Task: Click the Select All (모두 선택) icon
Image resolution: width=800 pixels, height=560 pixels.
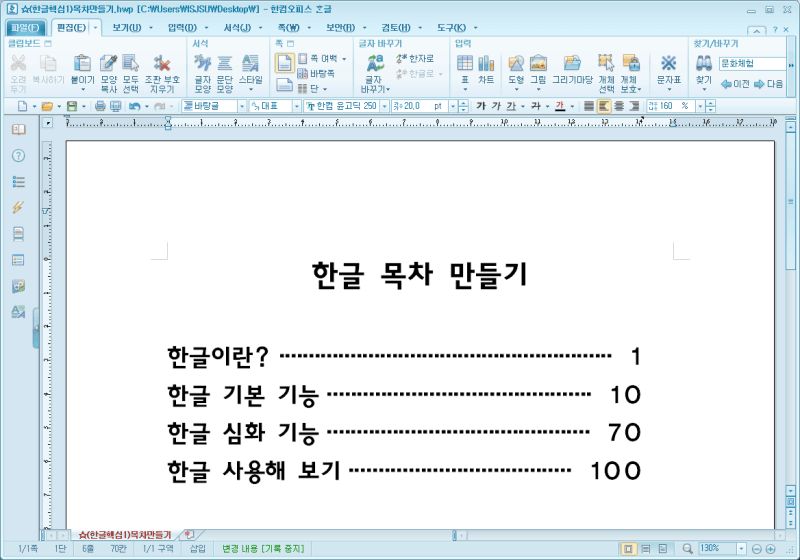Action: tap(131, 63)
